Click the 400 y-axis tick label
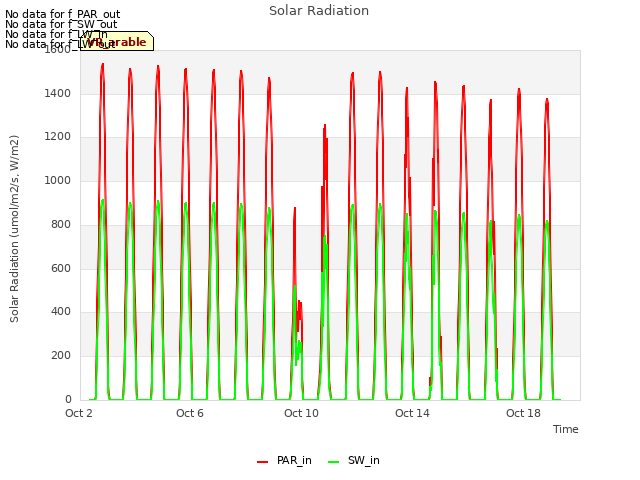640x480 pixels. (61, 311)
